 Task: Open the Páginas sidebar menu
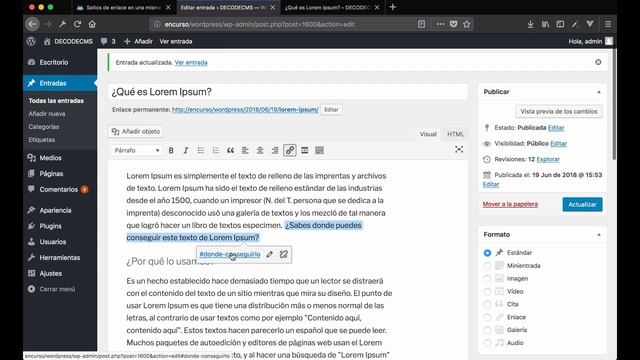[60, 173]
